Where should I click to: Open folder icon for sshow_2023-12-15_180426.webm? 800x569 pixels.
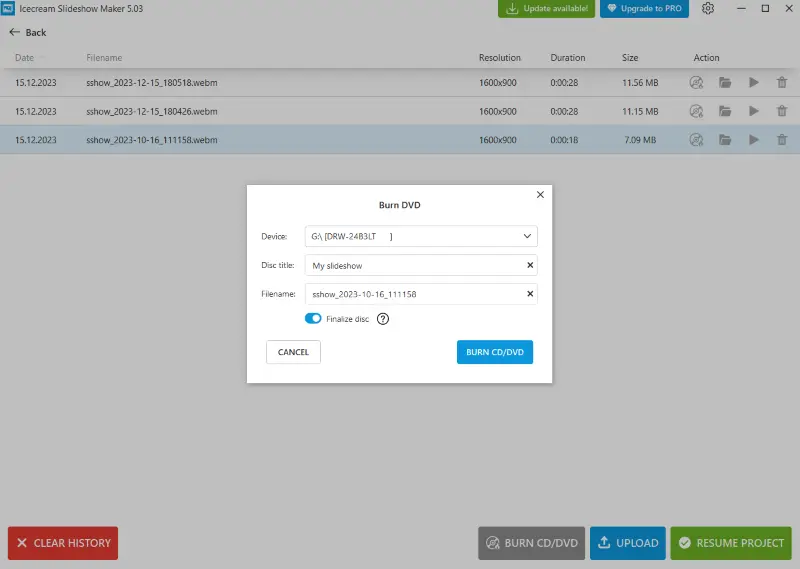click(725, 111)
